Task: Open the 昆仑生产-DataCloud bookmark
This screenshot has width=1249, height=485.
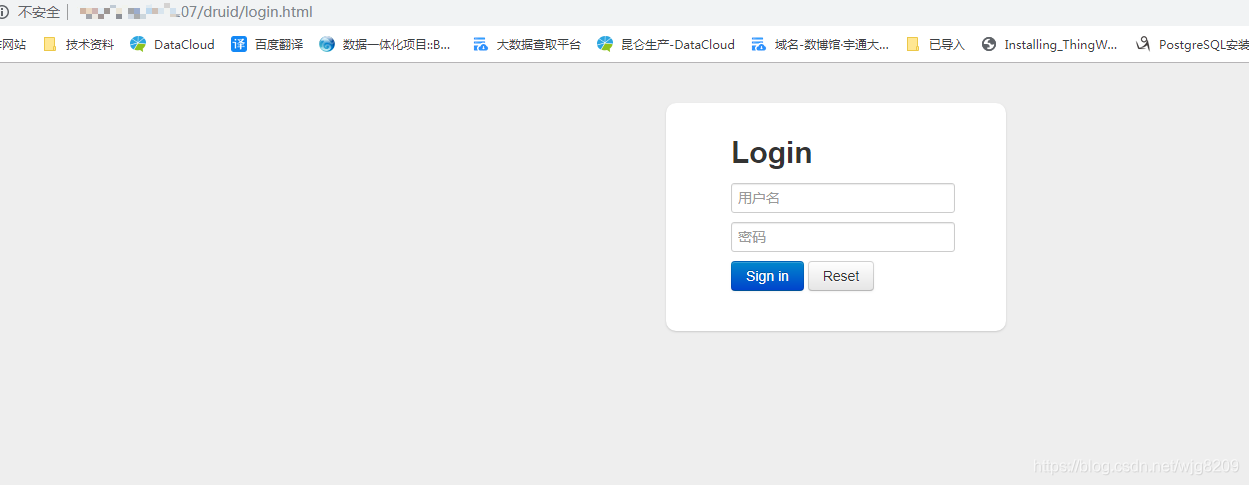Action: click(666, 44)
